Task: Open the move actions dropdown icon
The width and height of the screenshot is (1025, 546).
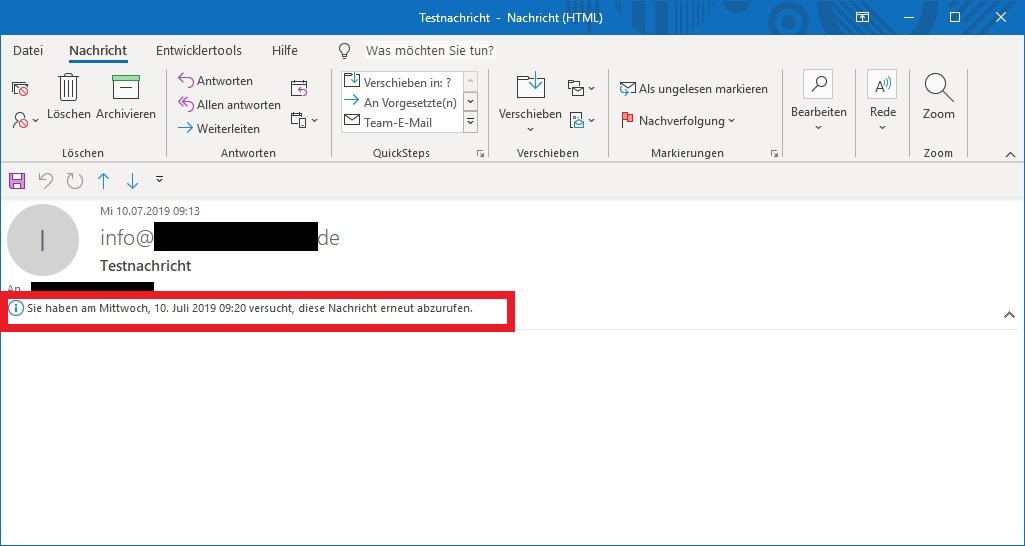Action: 581,120
